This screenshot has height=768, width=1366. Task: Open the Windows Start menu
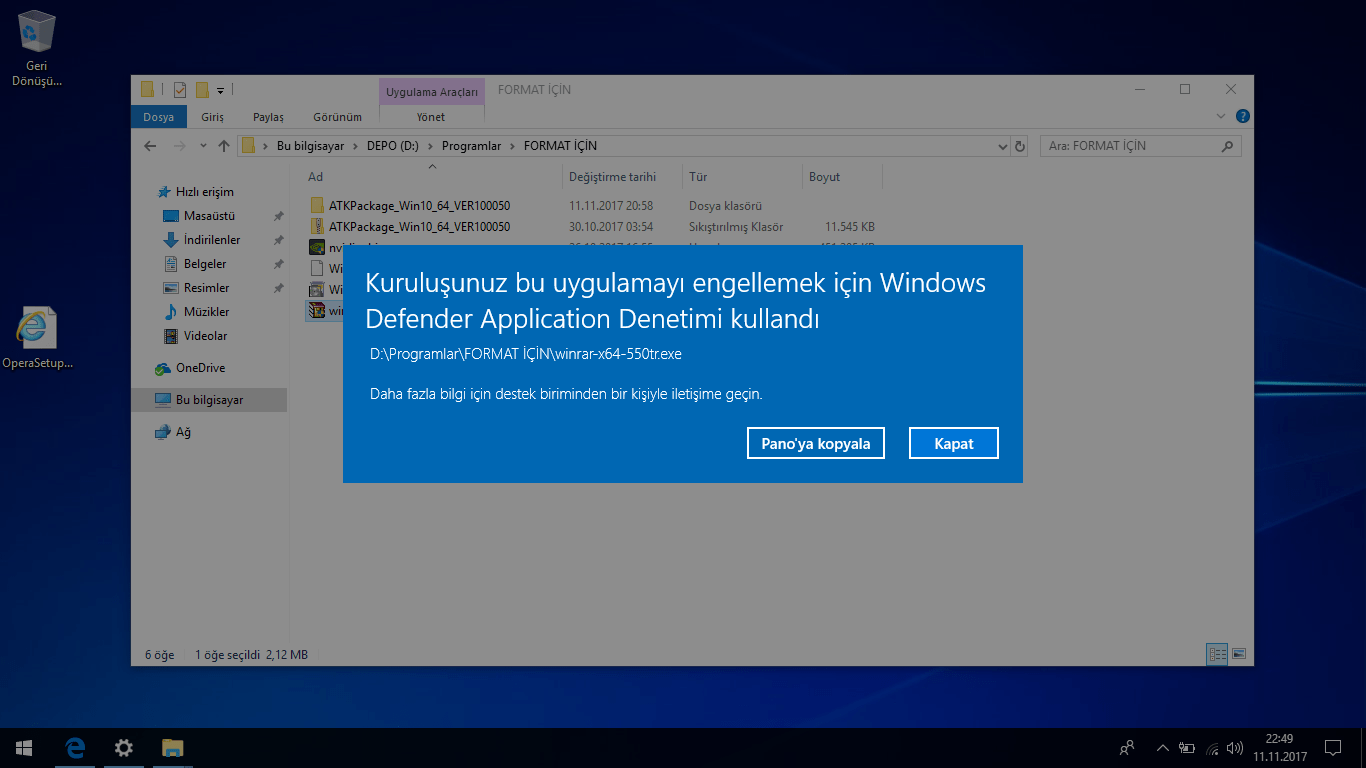click(x=24, y=748)
